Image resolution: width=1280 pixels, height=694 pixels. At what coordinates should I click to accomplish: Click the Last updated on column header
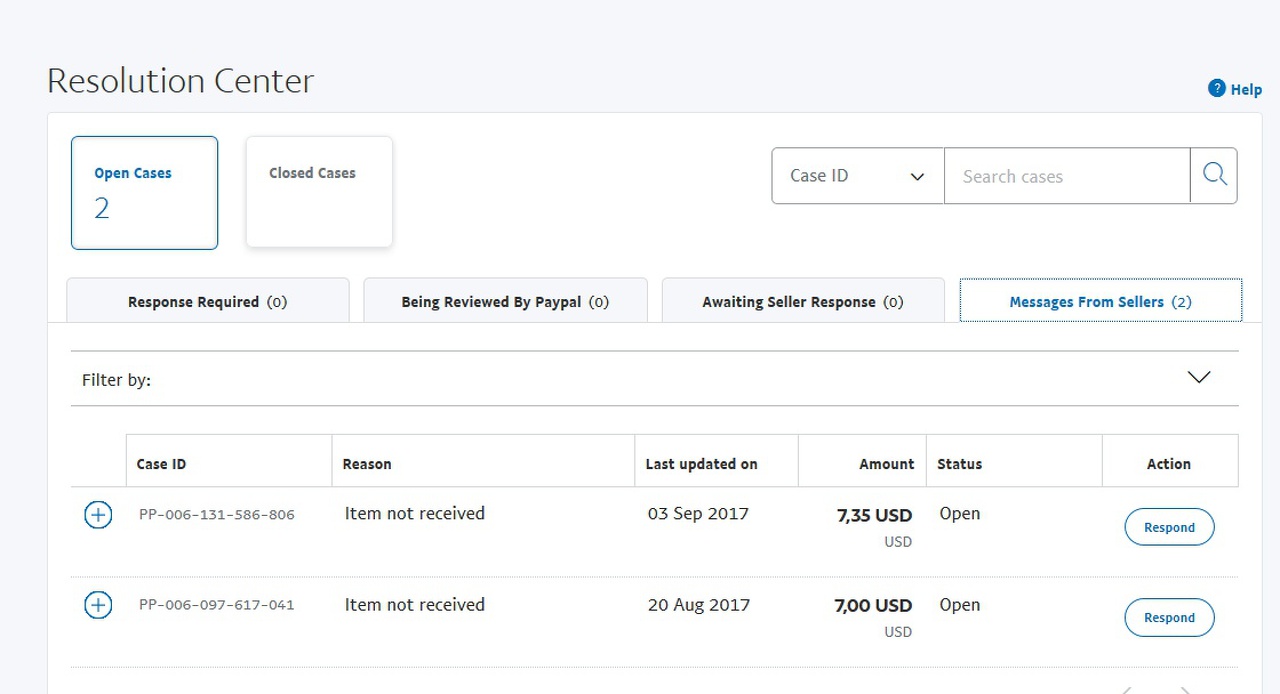701,464
